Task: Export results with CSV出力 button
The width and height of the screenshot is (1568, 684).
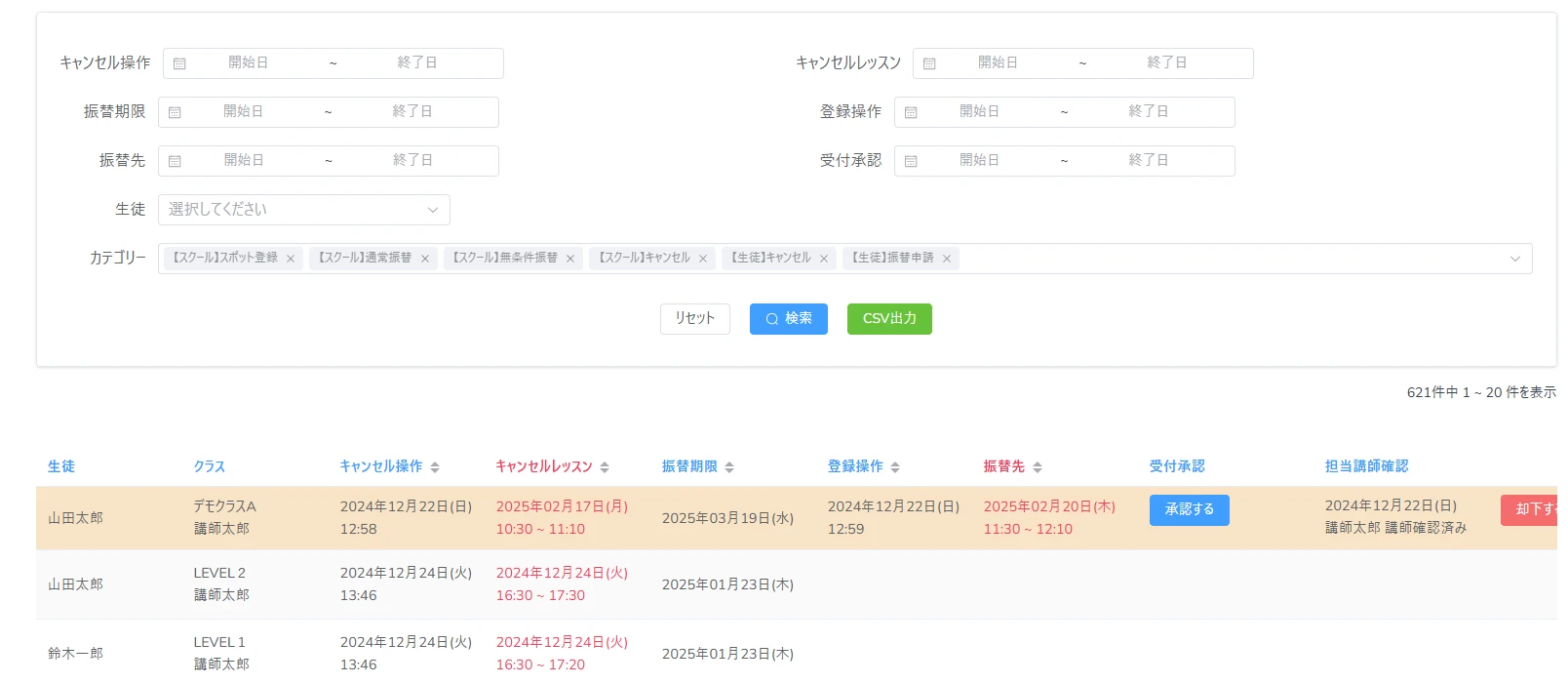Action: 889,319
